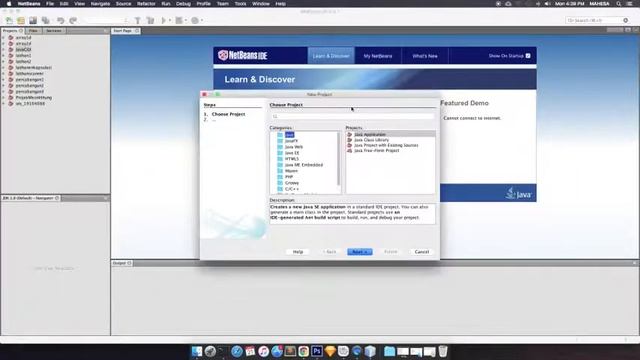Viewport: 640px width, 360px height.
Task: Click the Build Project hammer icon
Action: point(138,20)
